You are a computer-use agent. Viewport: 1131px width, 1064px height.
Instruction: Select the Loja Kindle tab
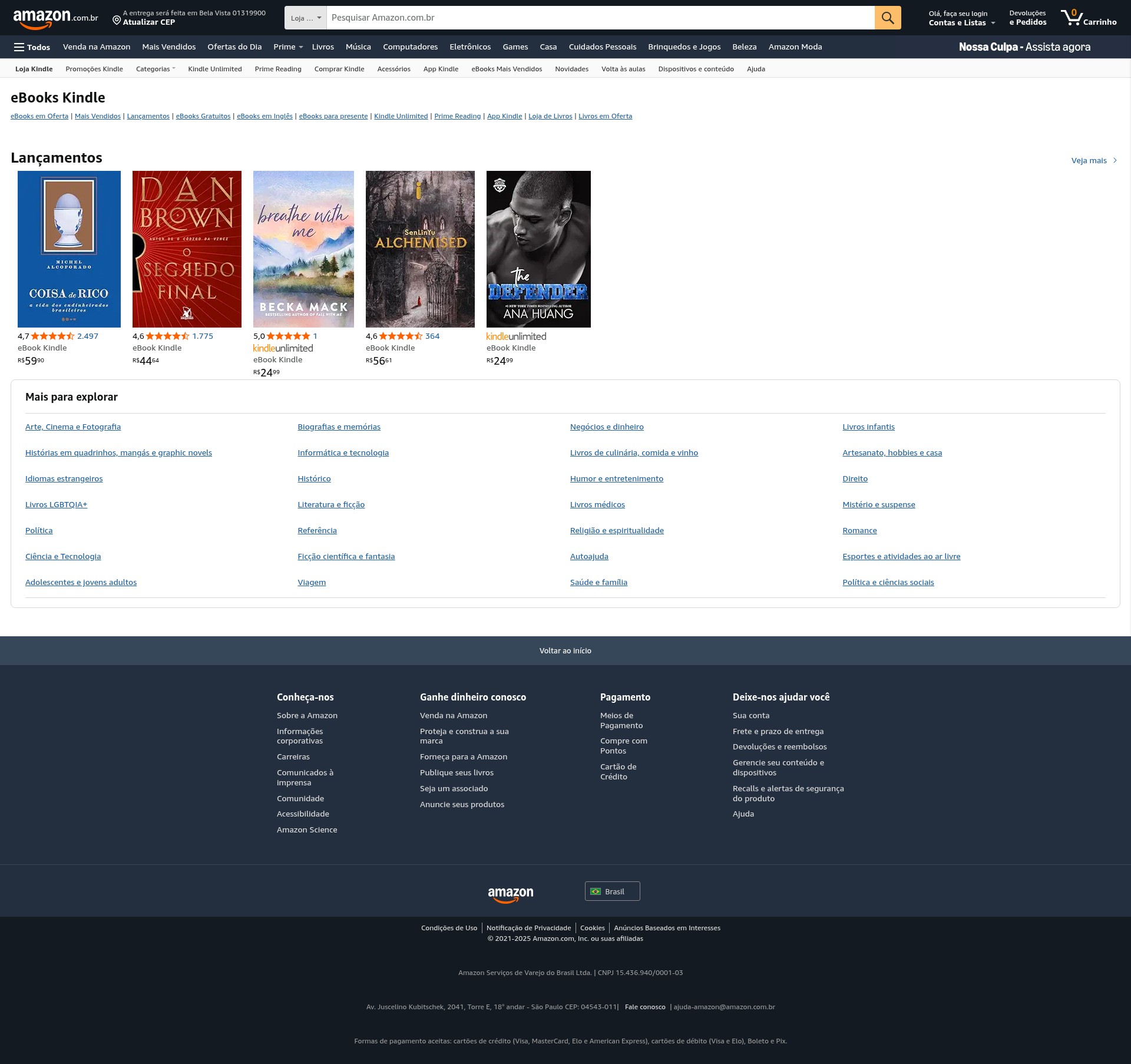pos(34,69)
